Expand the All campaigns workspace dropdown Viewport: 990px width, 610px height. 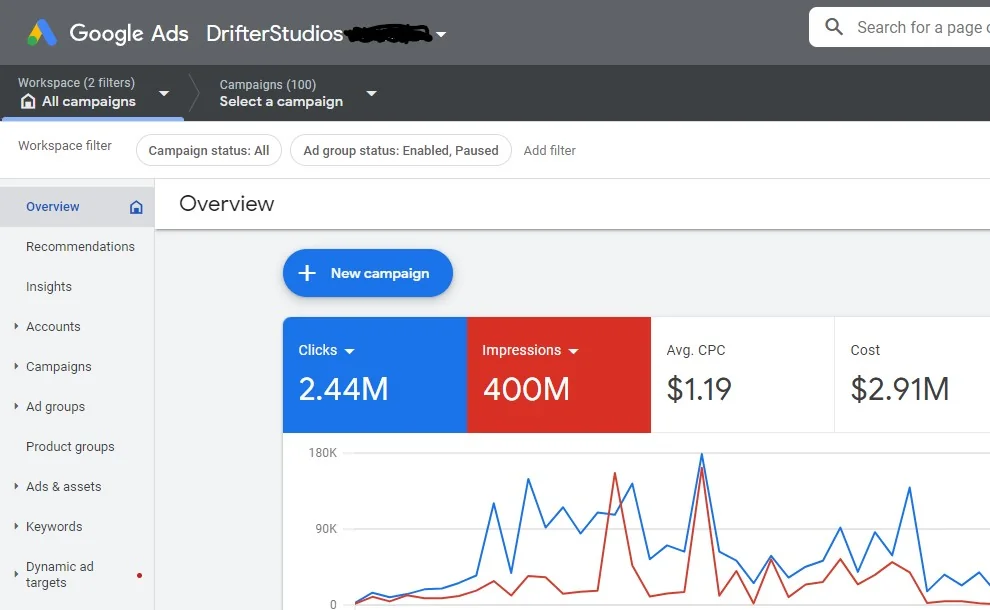[x=164, y=93]
